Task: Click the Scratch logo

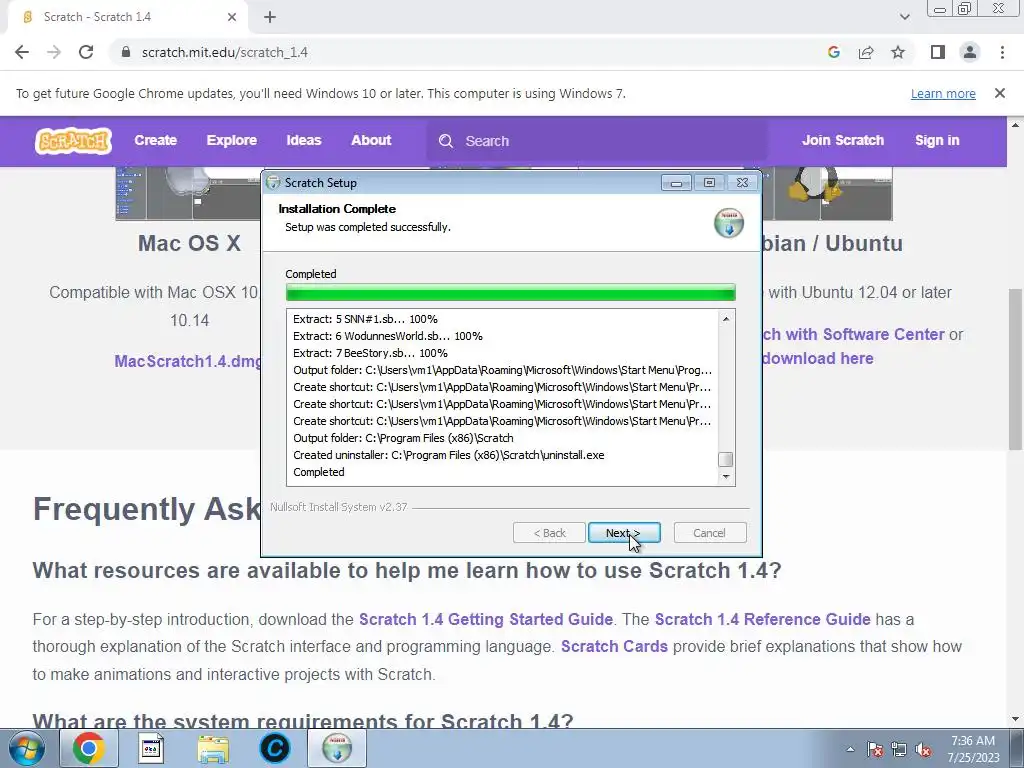Action: [73, 140]
